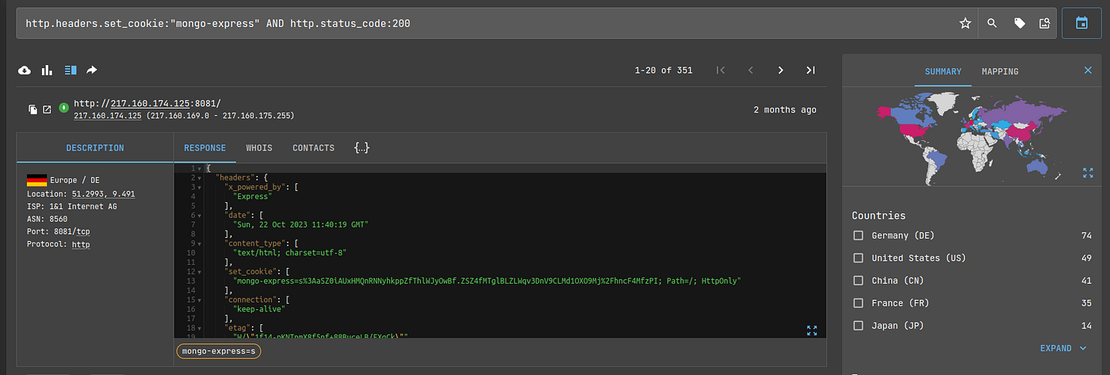Open the http://217.160.174.125:8081/ link
The image size is (1110, 375).
[147, 103]
